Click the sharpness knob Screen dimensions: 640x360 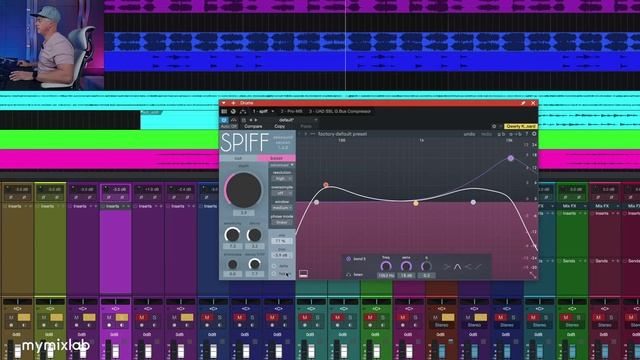tap(232, 264)
